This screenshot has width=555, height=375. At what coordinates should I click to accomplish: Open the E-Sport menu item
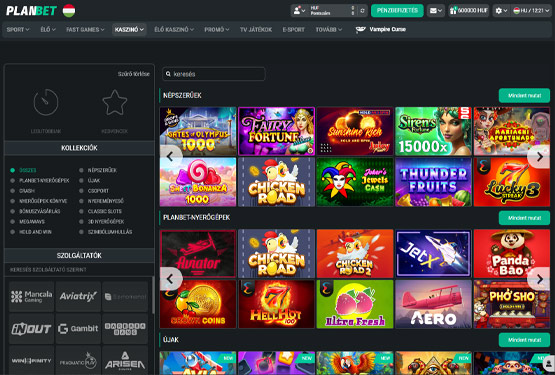coord(293,30)
